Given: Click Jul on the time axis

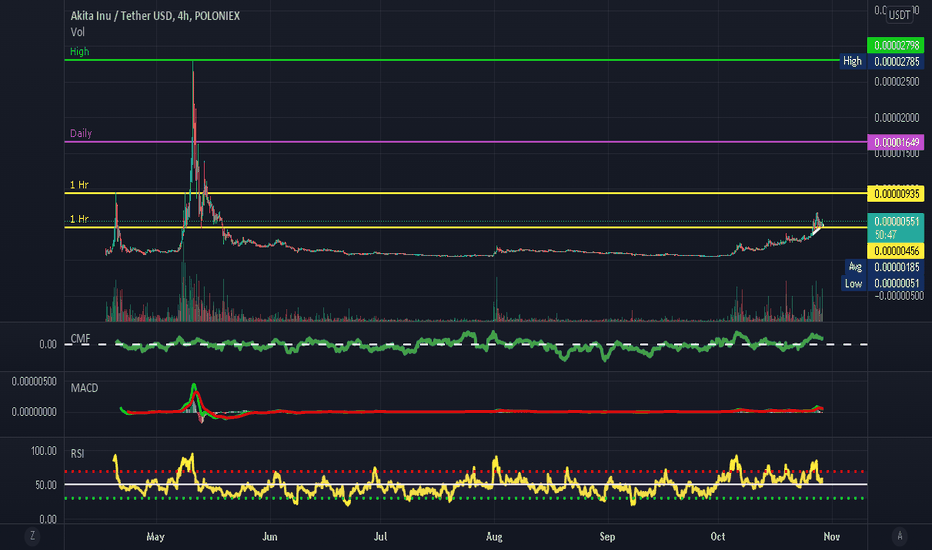Looking at the screenshot, I should (x=380, y=536).
